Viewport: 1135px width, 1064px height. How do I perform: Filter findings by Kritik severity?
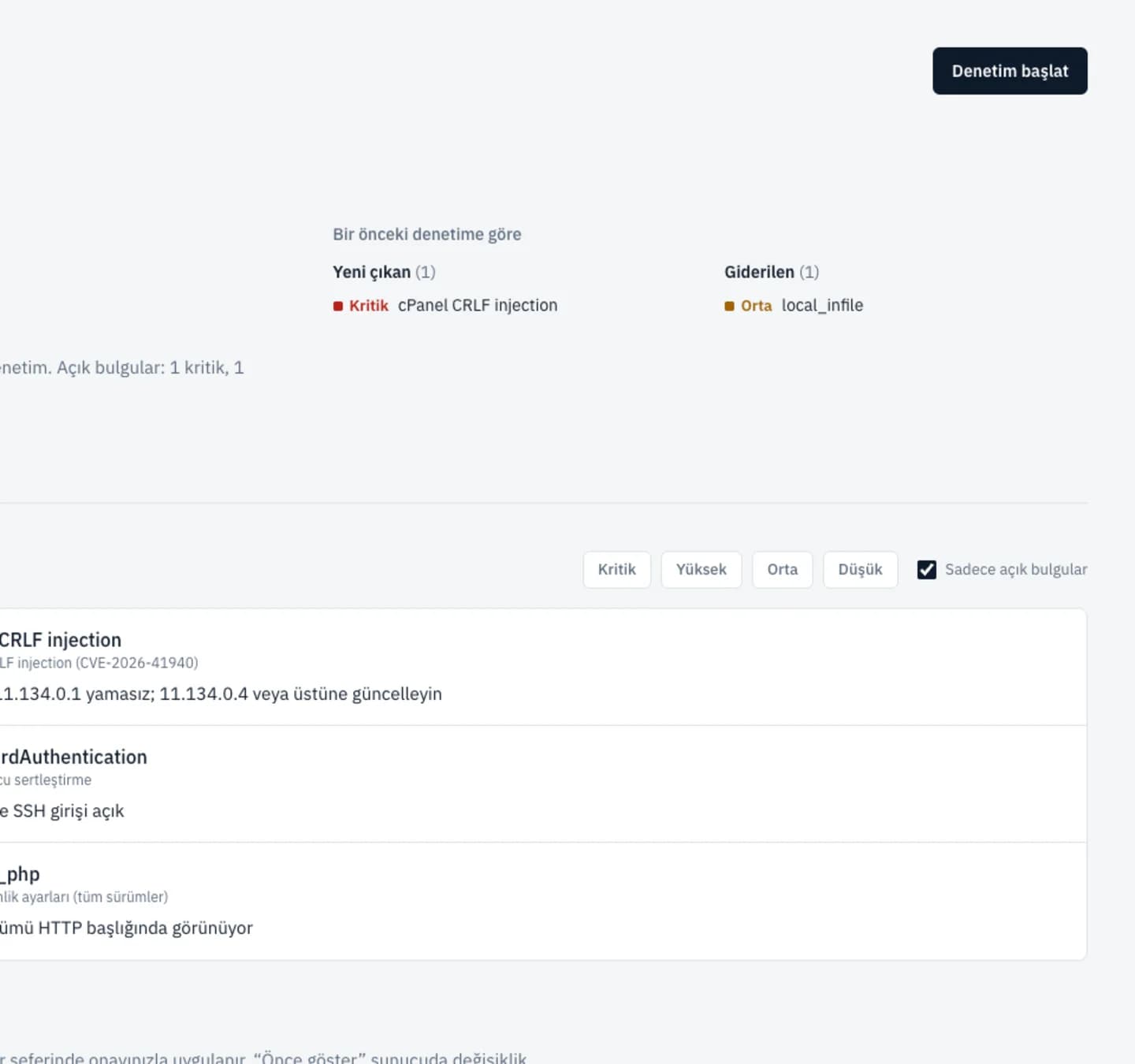(x=616, y=569)
